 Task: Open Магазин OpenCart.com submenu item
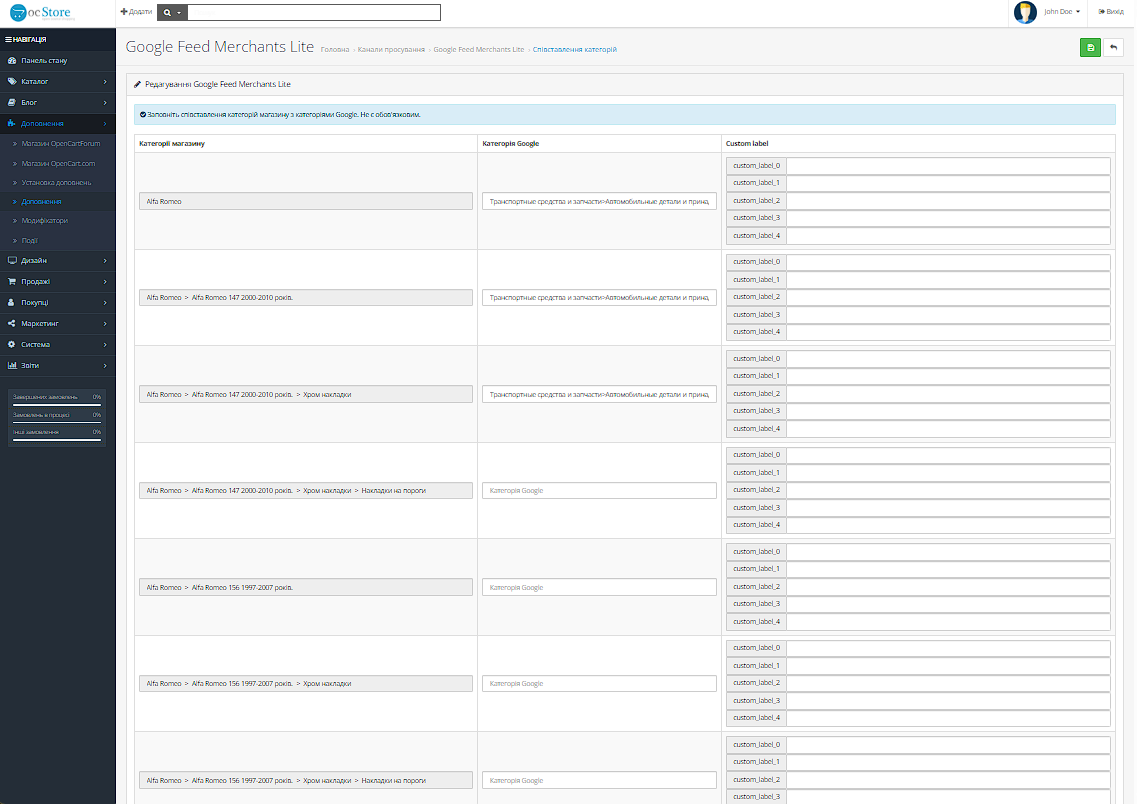[58, 164]
